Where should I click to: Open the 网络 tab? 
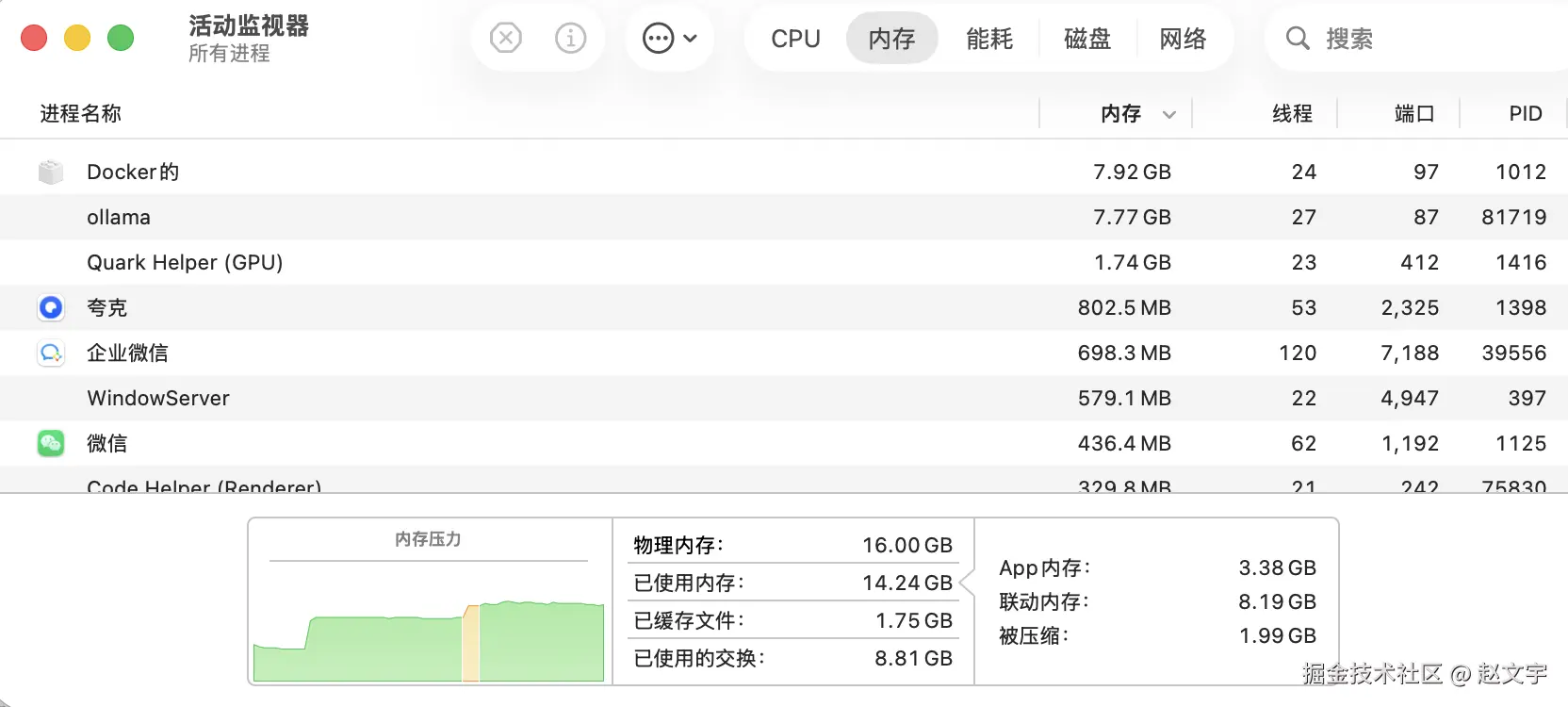1184,39
